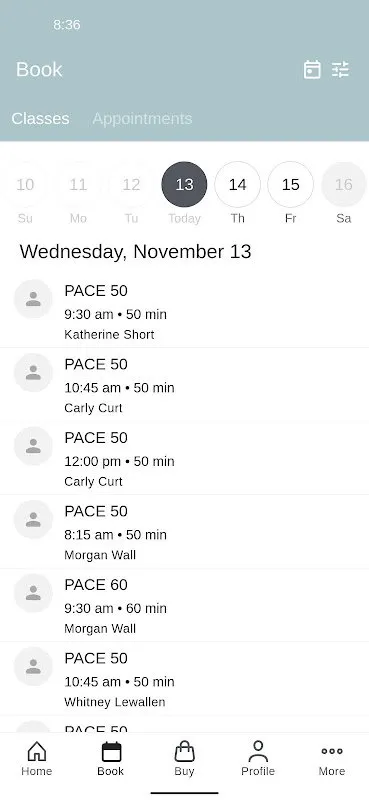Image resolution: width=369 pixels, height=800 pixels.
Task: Select today's date circle 13
Action: click(184, 185)
